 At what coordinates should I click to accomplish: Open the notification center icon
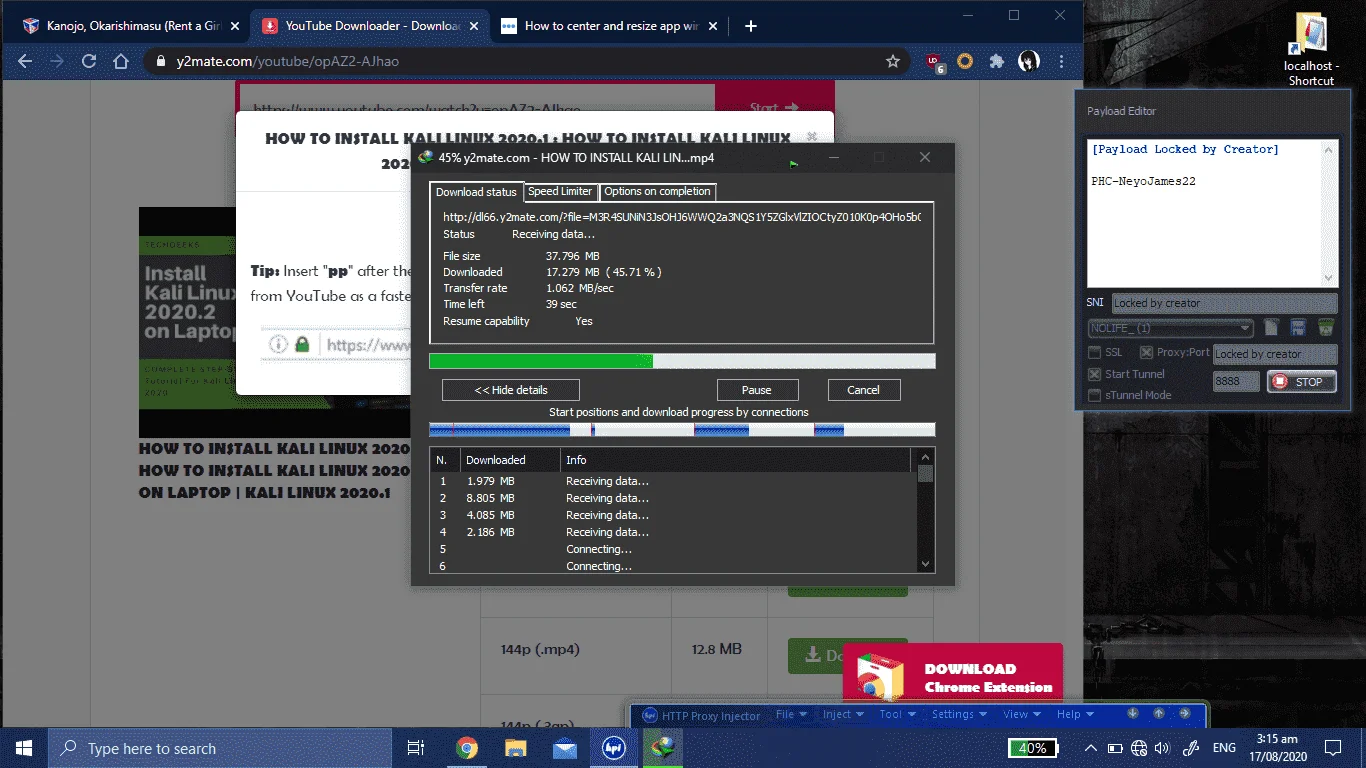pos(1332,747)
